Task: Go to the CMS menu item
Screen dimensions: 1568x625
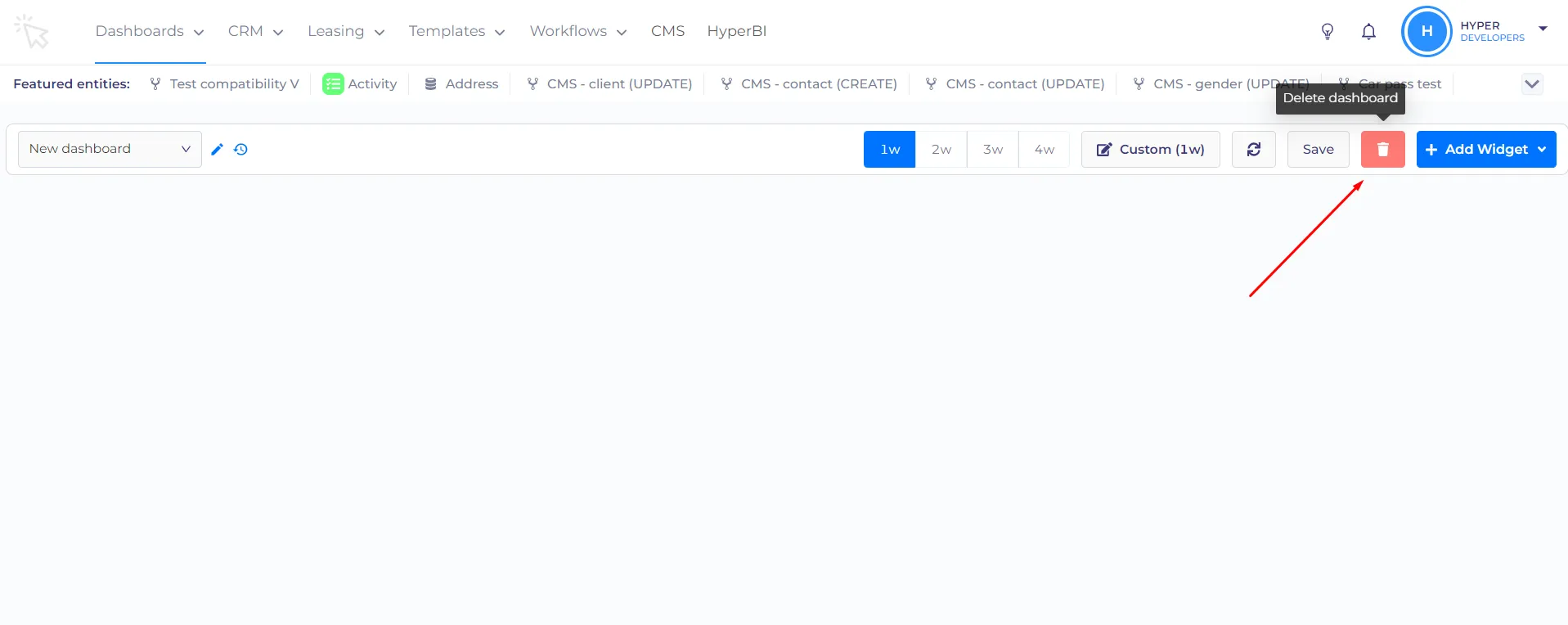Action: tap(667, 31)
